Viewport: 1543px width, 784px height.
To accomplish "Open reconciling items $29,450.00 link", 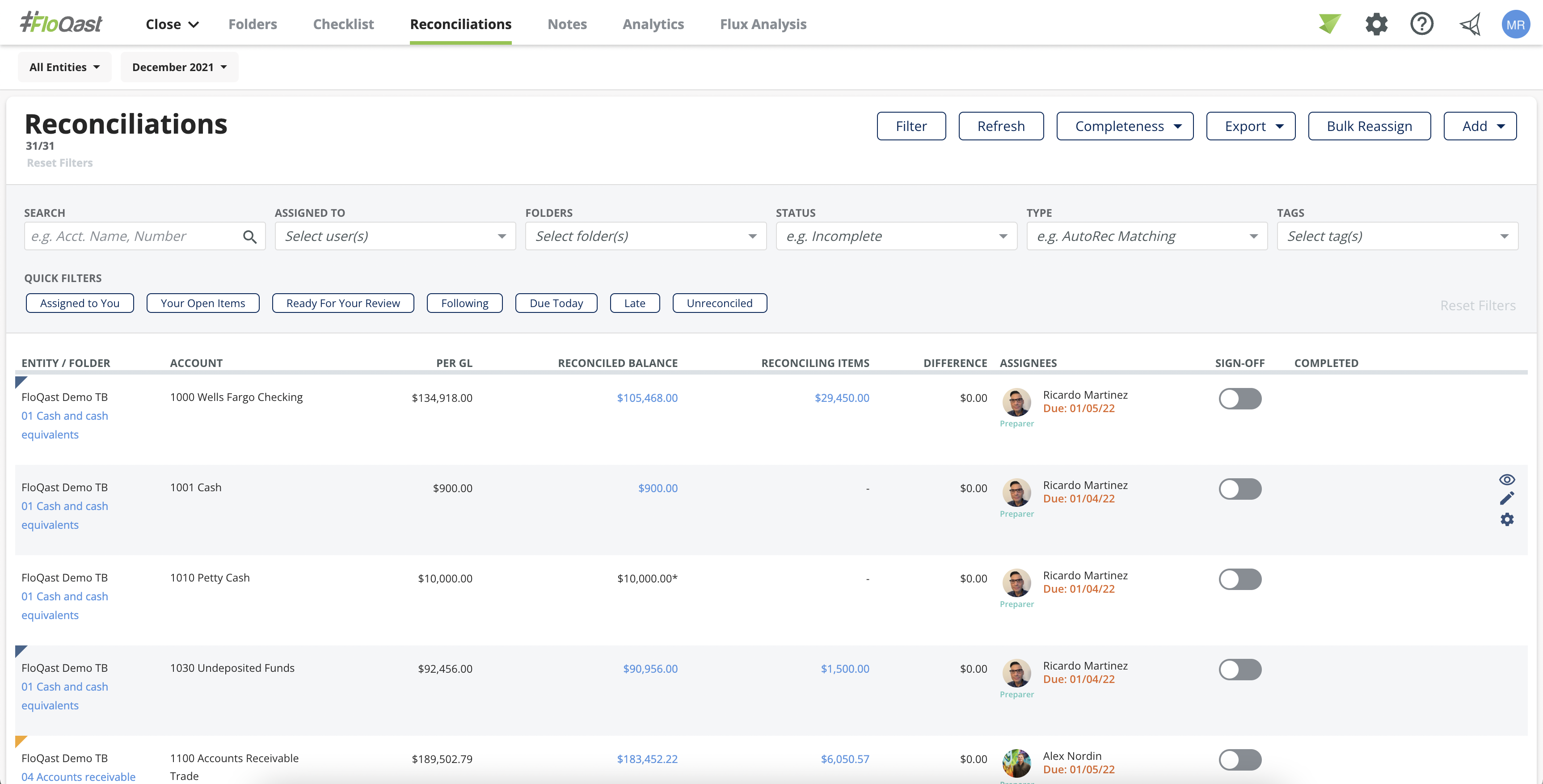I will (842, 398).
